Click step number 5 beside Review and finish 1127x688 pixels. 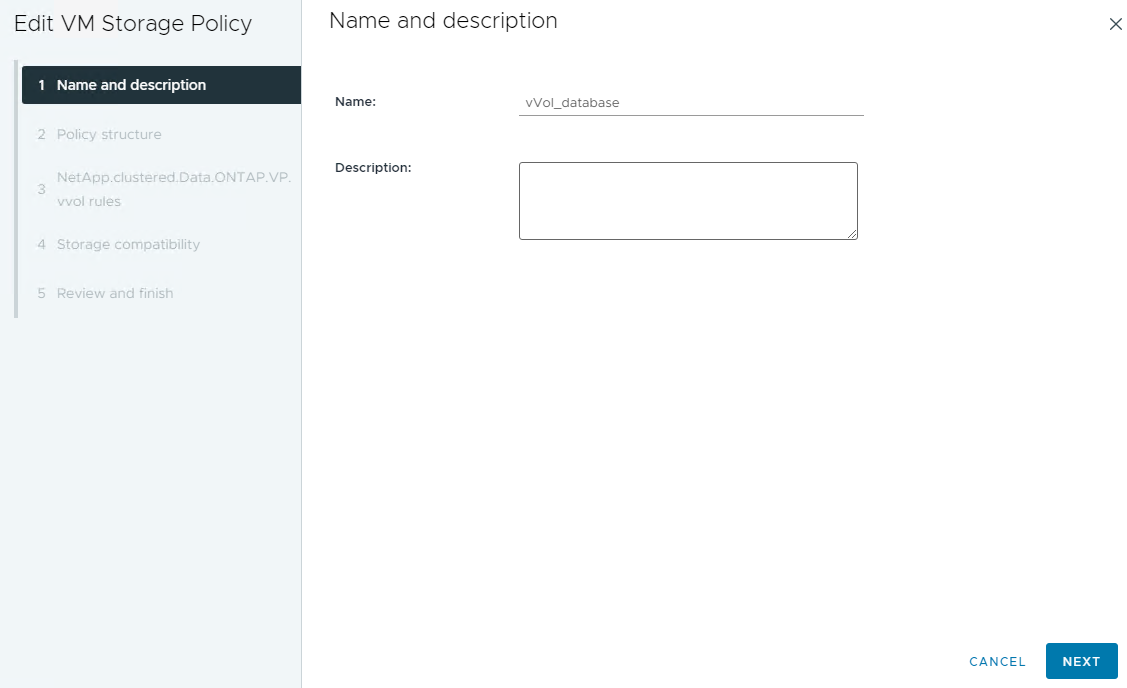41,293
